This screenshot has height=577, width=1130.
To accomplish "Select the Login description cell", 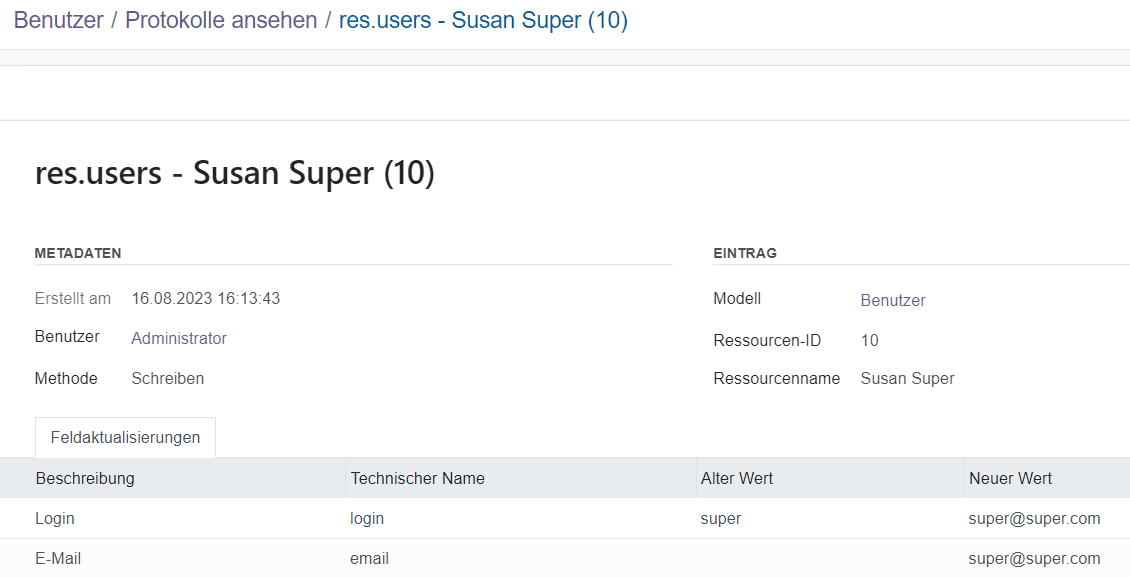I will click(x=55, y=518).
